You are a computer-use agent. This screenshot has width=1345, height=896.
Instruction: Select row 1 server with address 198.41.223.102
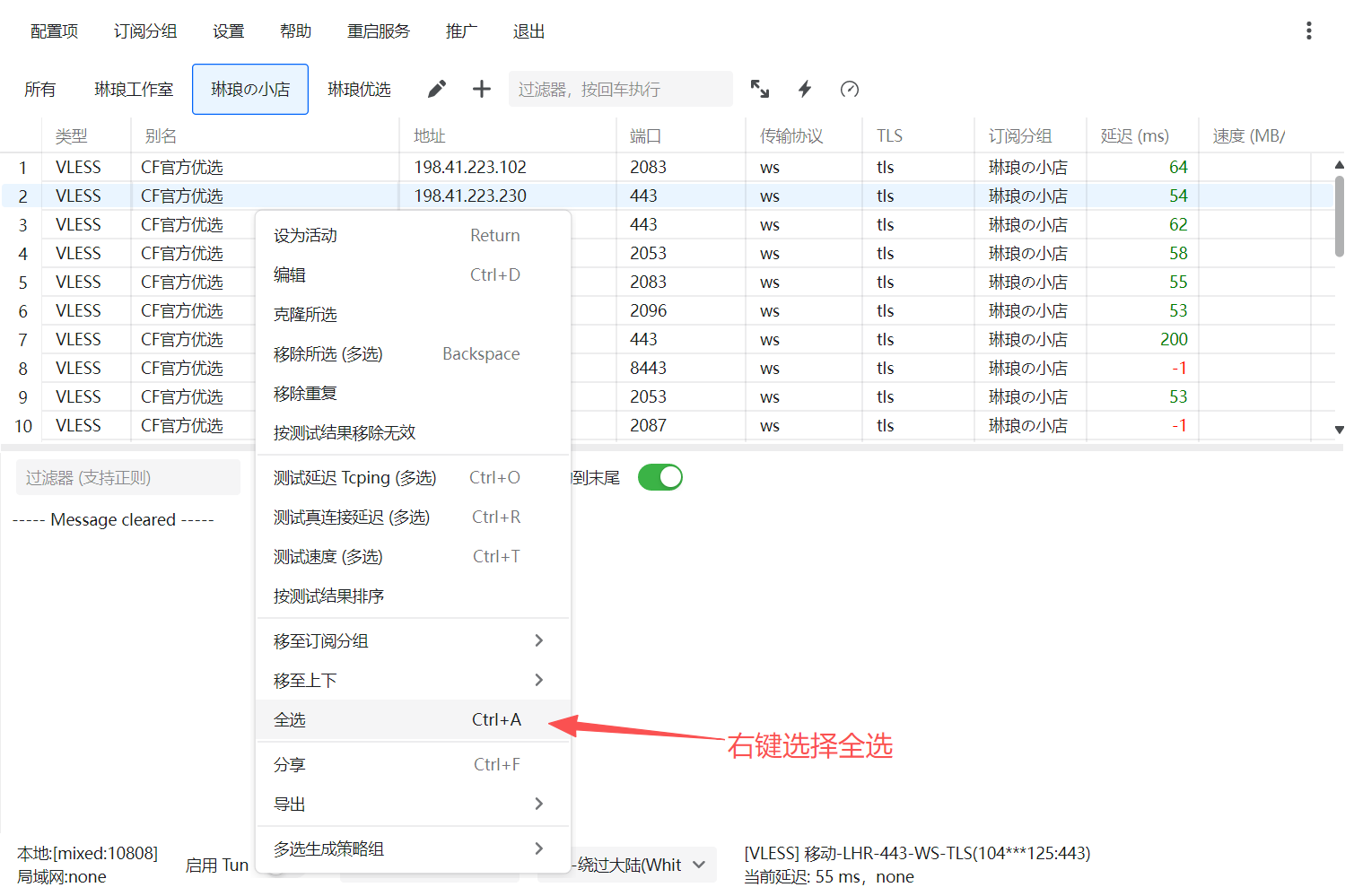[x=469, y=168]
